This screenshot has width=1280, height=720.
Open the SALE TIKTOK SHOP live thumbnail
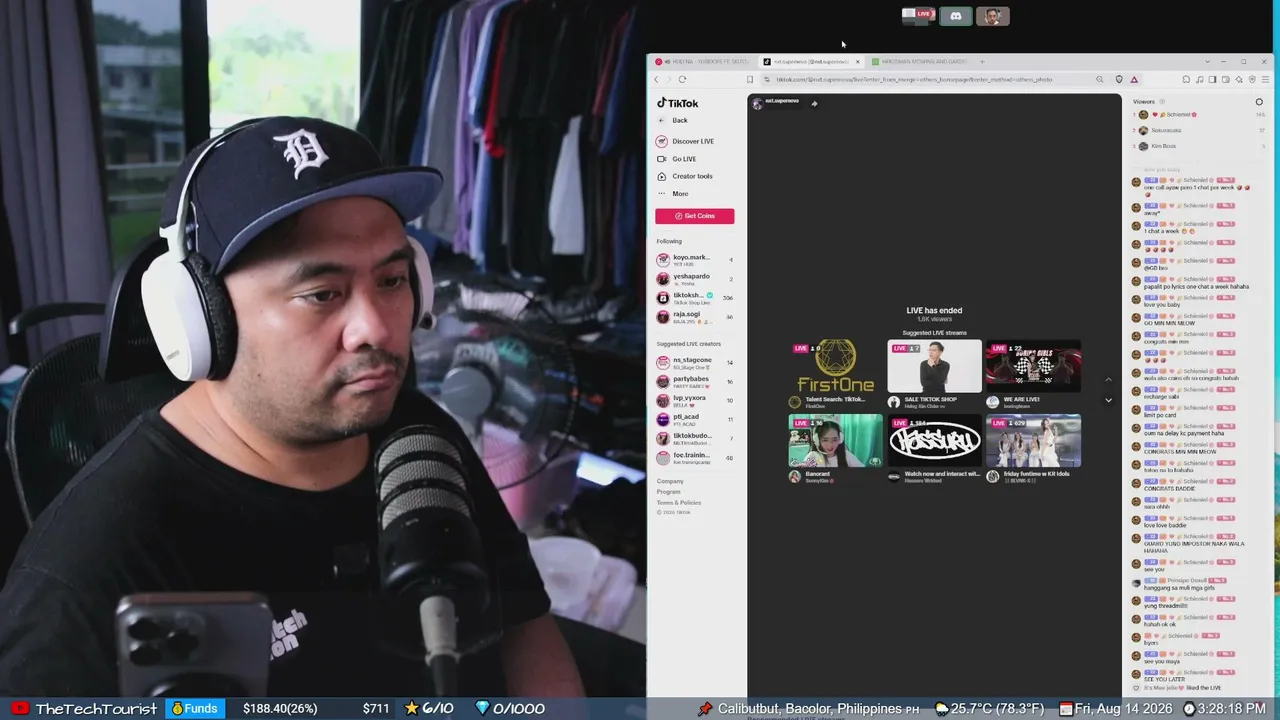(x=934, y=366)
